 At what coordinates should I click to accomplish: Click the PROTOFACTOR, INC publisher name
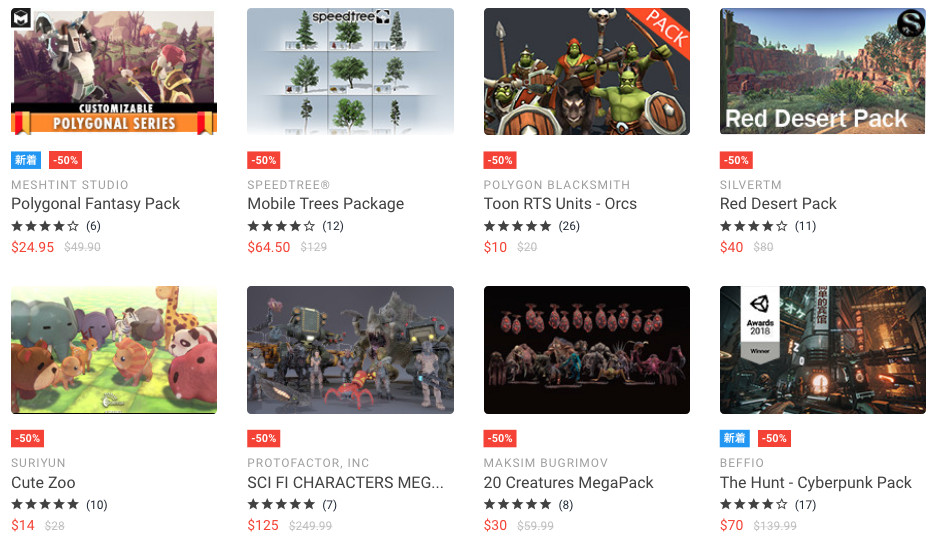[x=308, y=463]
